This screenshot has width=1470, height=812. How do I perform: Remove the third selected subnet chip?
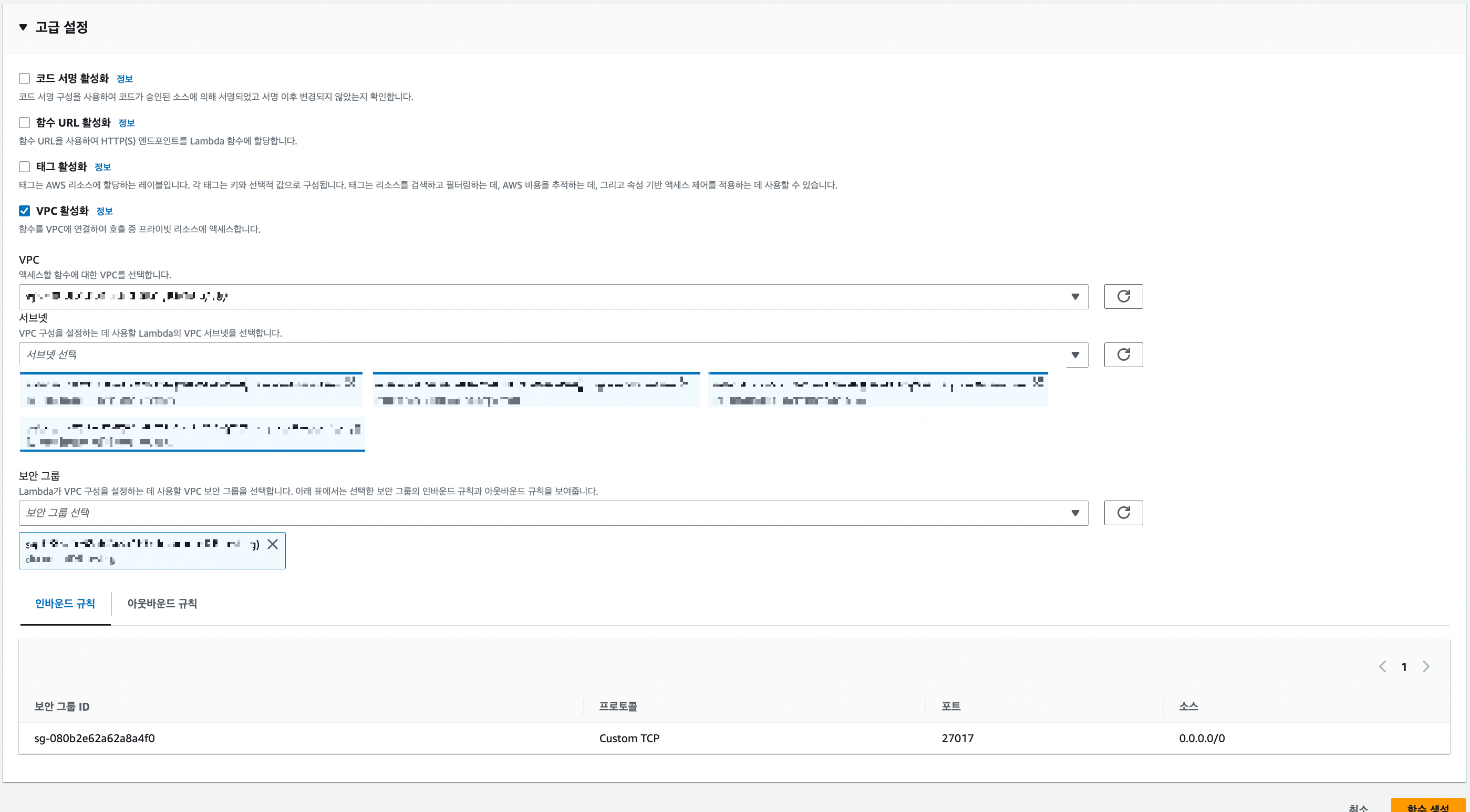pyautogui.click(x=1038, y=381)
